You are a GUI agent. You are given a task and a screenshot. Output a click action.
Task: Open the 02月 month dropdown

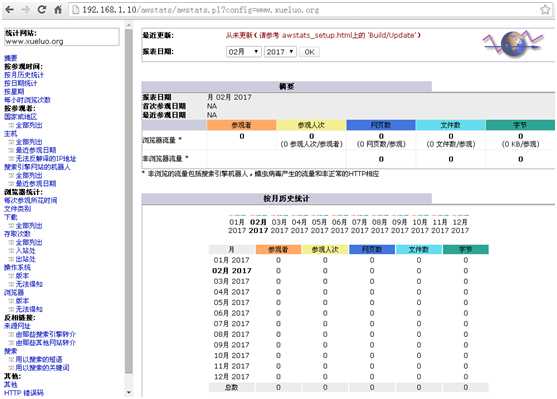coord(244,52)
